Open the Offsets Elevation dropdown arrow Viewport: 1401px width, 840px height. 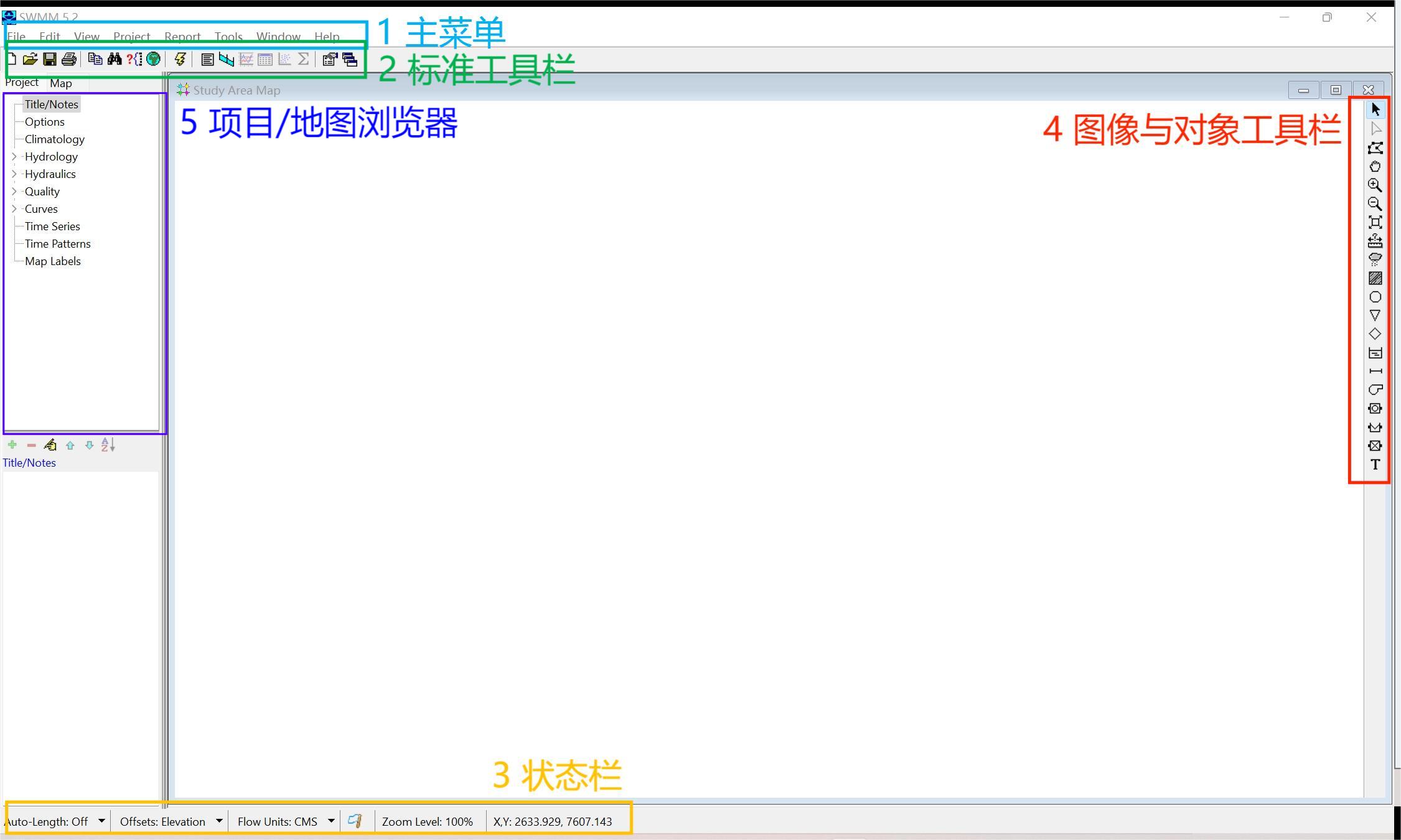[x=219, y=821]
